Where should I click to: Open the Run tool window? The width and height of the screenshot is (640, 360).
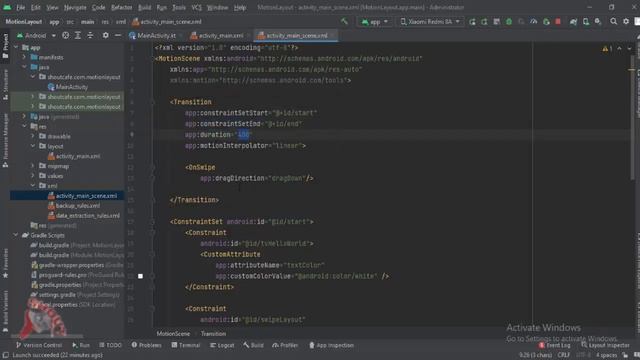coord(81,345)
